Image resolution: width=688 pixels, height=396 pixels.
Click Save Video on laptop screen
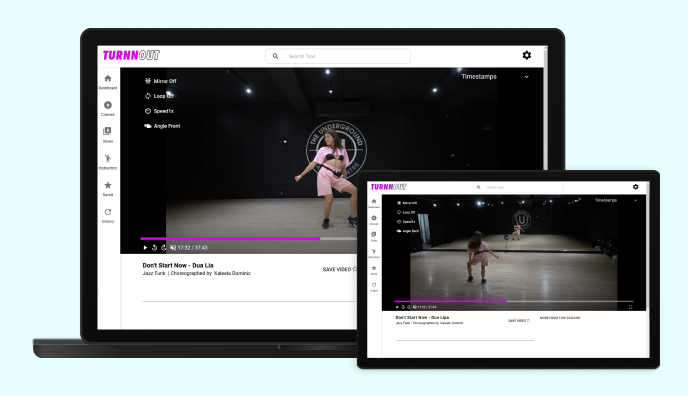coord(340,269)
